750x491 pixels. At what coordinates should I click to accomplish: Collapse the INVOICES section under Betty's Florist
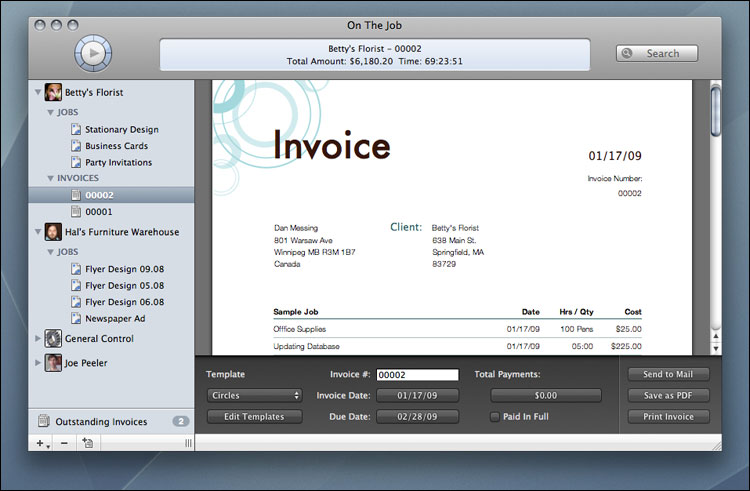coord(51,179)
